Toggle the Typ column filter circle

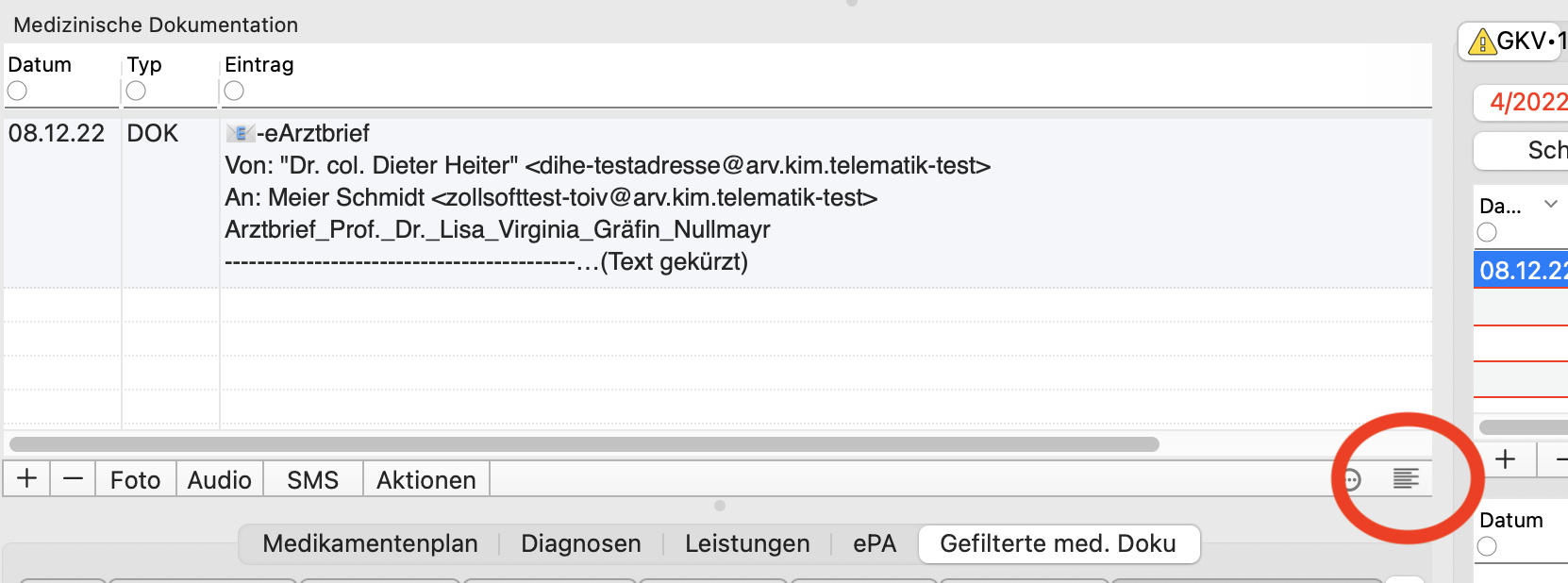click(136, 92)
